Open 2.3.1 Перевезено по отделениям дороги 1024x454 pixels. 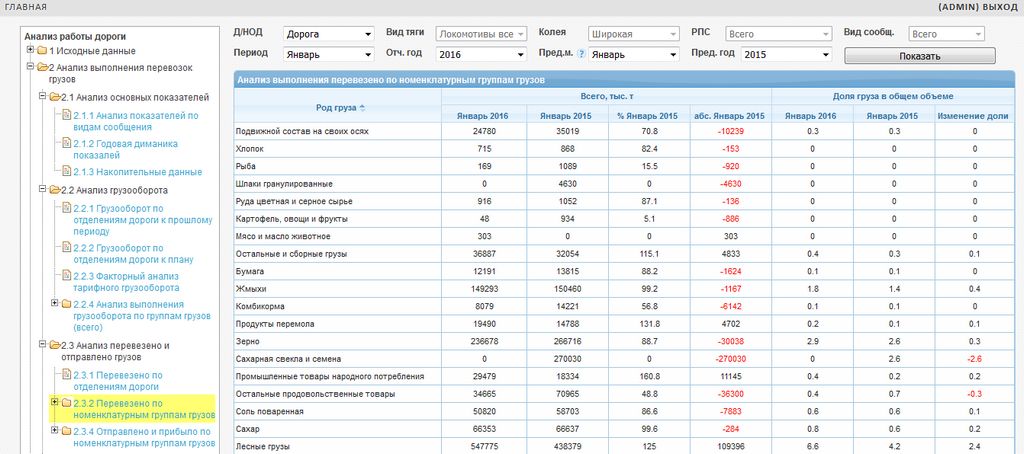coord(118,381)
